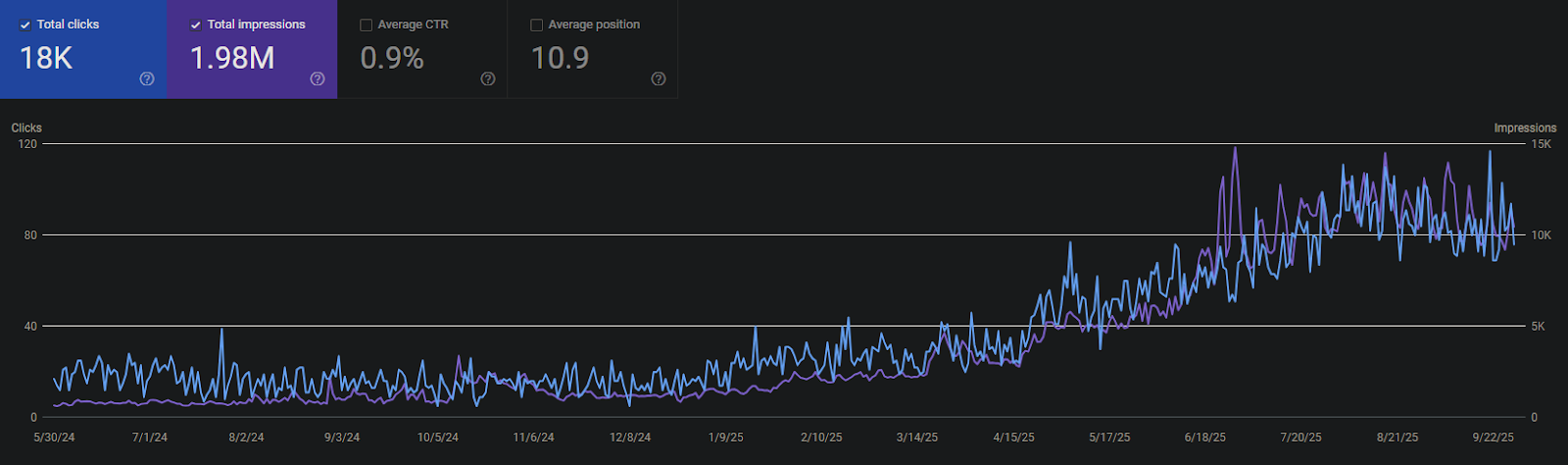The image size is (1568, 465).
Task: Click the 18K total clicks value
Action: point(46,58)
